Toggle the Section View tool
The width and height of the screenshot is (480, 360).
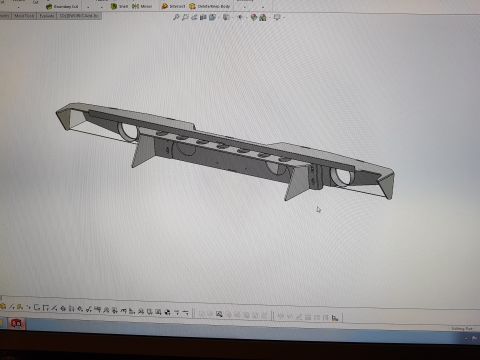tap(203, 17)
